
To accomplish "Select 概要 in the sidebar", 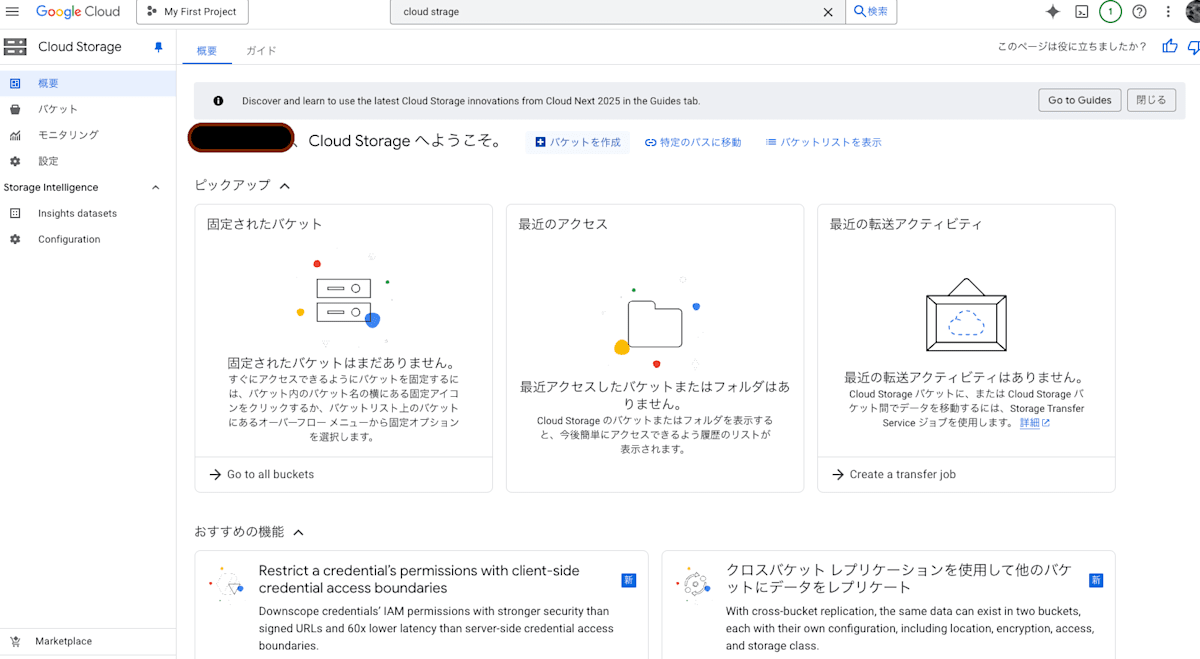I will 88,83.
